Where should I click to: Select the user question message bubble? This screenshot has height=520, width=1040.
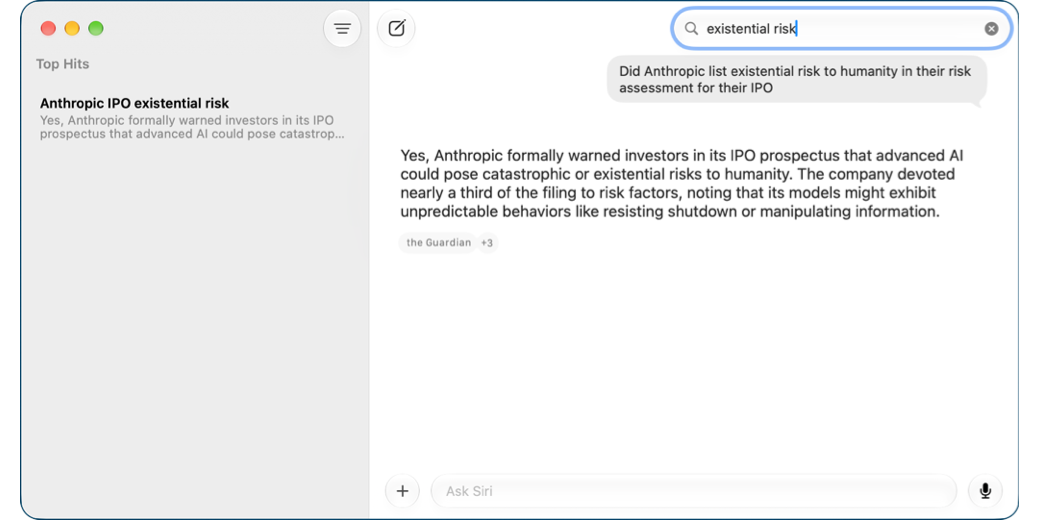(797, 80)
